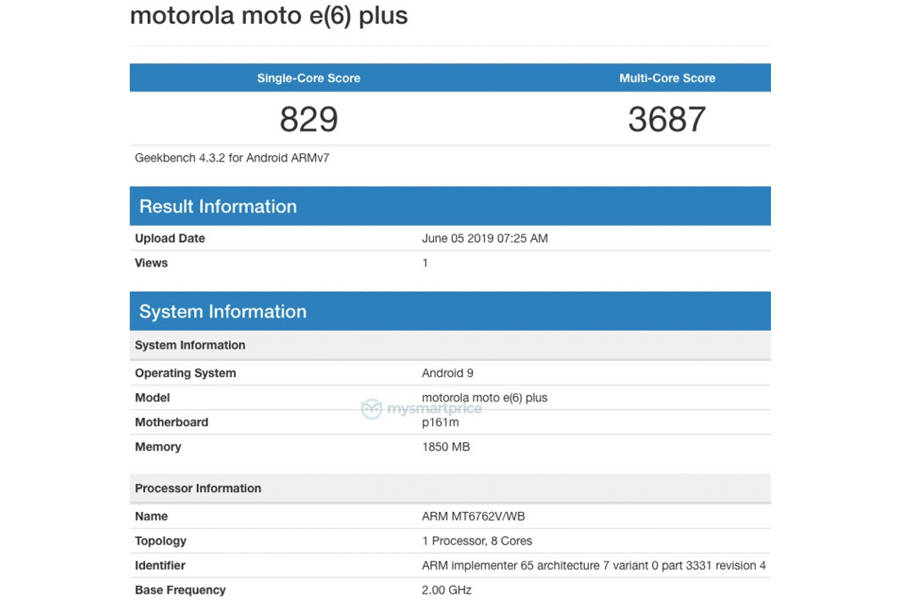Click the Views count value
This screenshot has height=600, width=900.
point(424,263)
